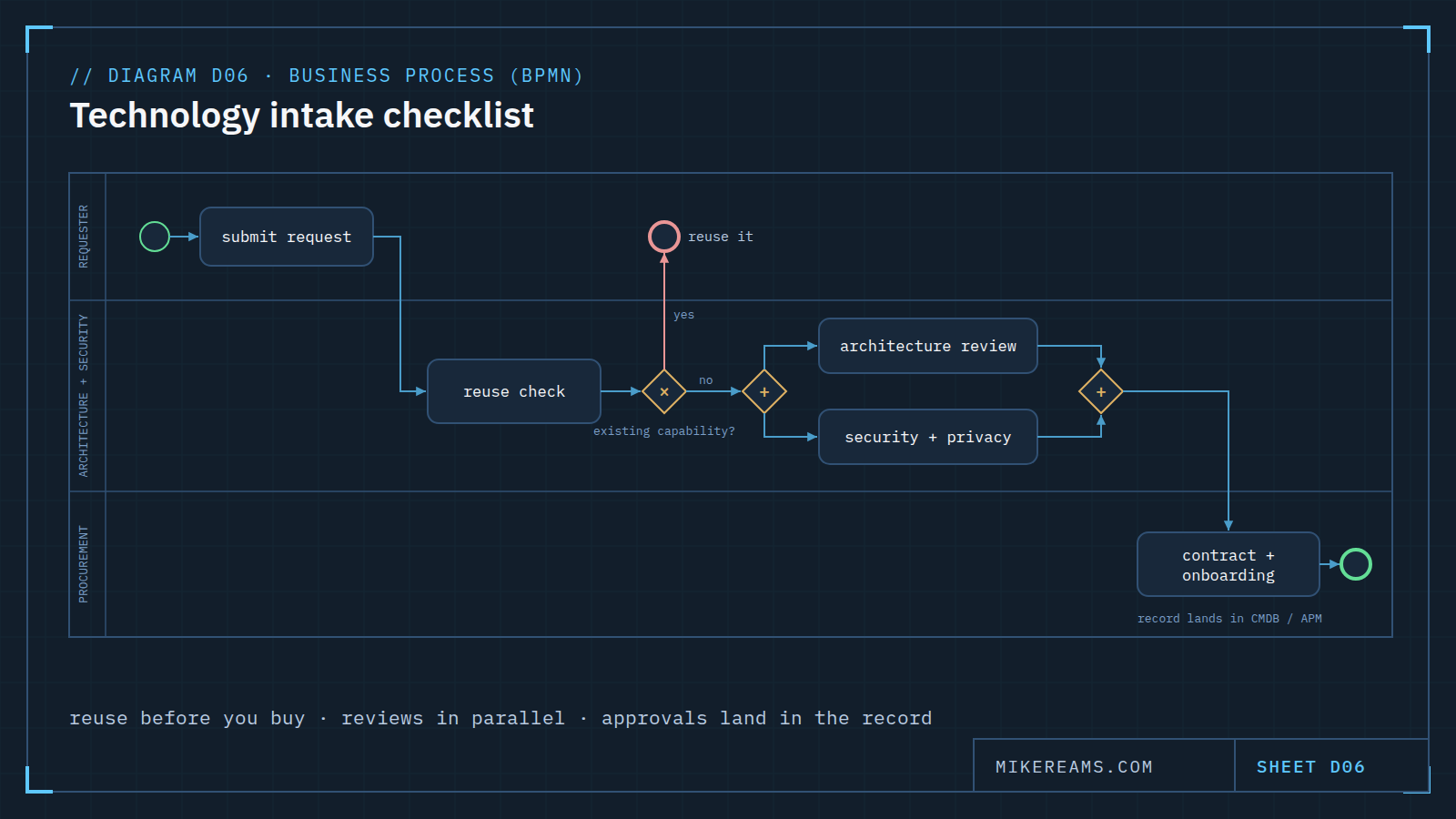Click the parallel split gateway diamond
The image size is (1456, 819).
point(764,391)
